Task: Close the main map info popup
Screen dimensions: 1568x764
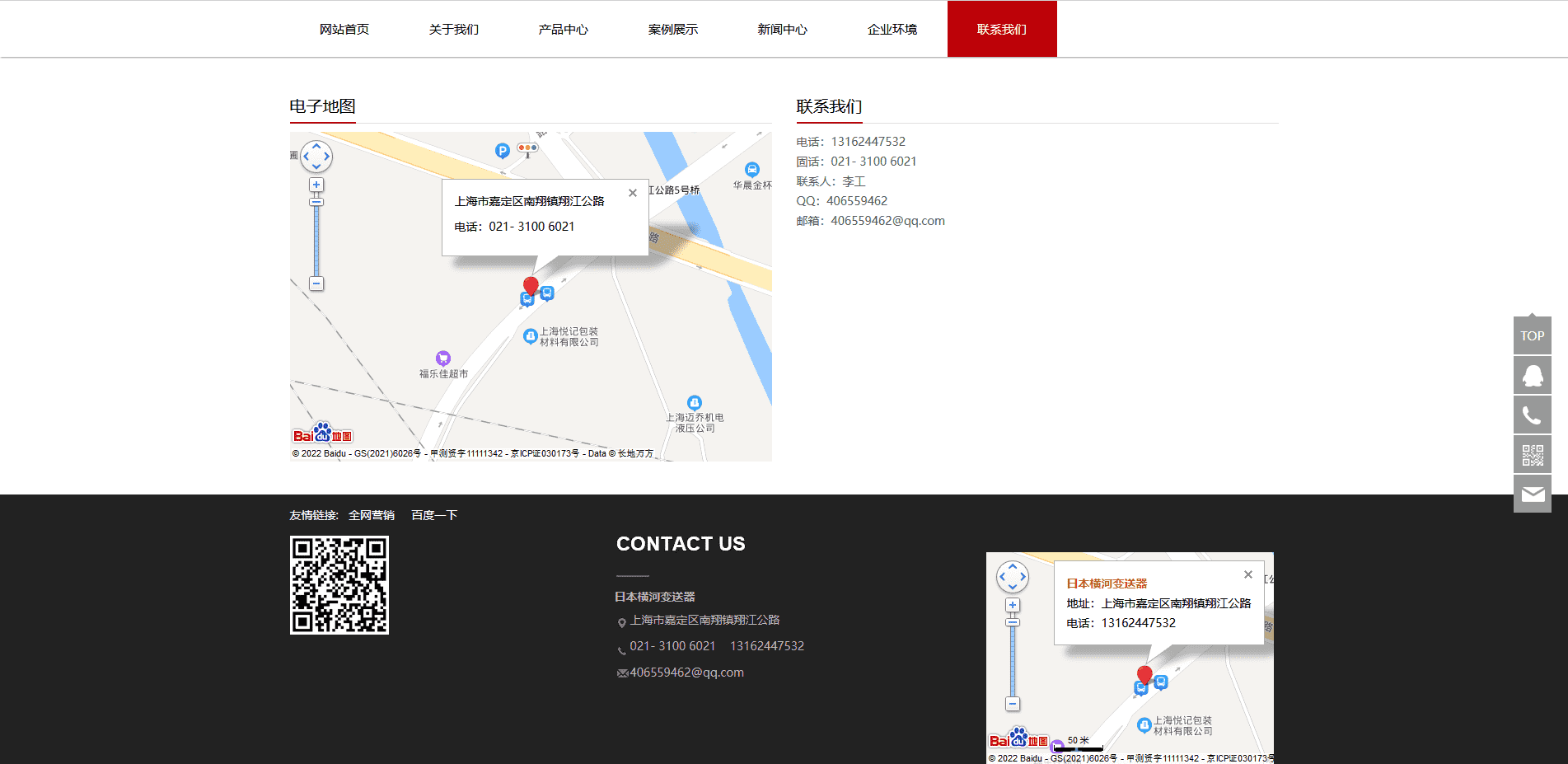Action: (x=633, y=193)
